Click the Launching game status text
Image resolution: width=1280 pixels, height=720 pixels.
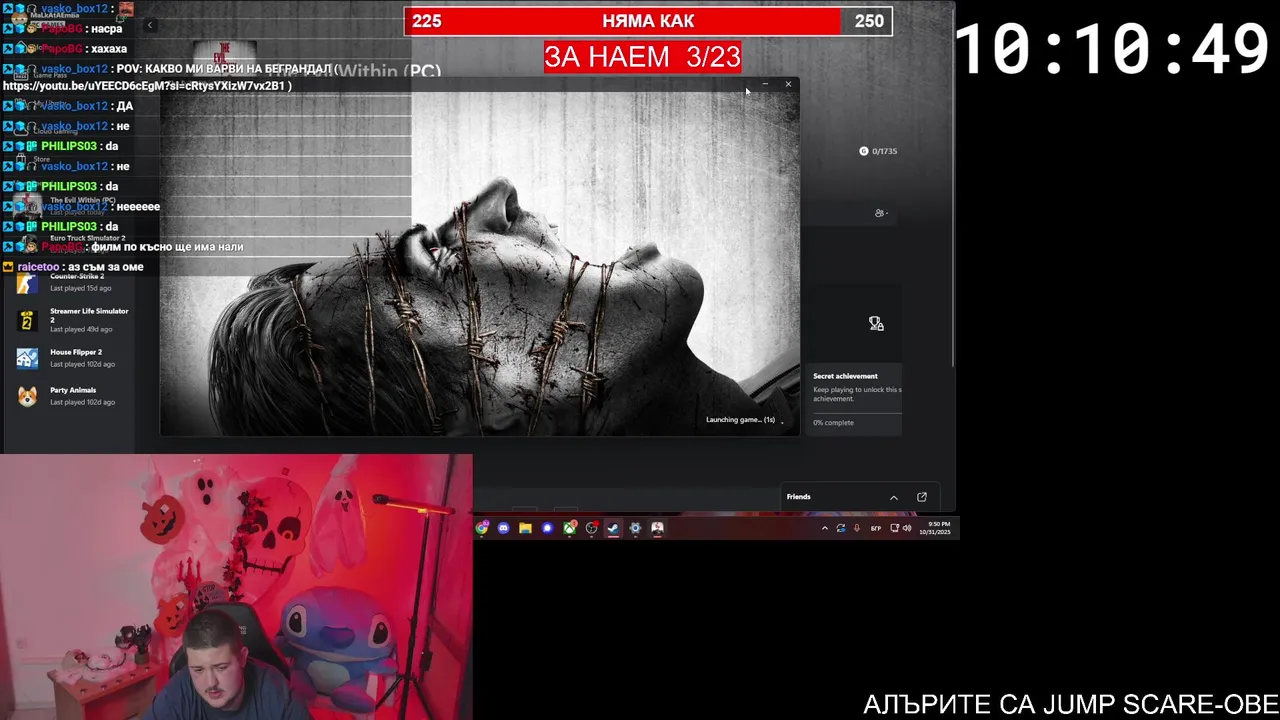(740, 420)
